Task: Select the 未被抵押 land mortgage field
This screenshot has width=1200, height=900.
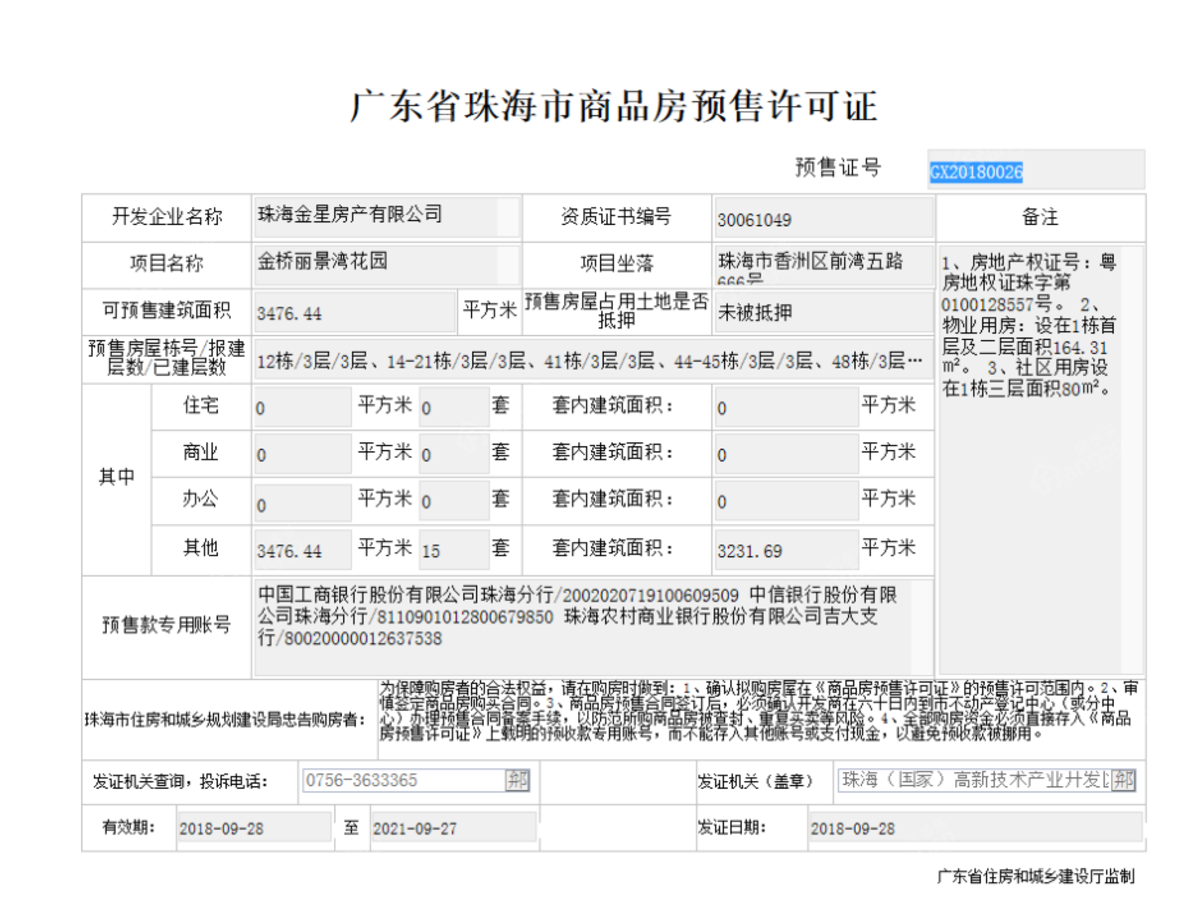Action: point(823,312)
